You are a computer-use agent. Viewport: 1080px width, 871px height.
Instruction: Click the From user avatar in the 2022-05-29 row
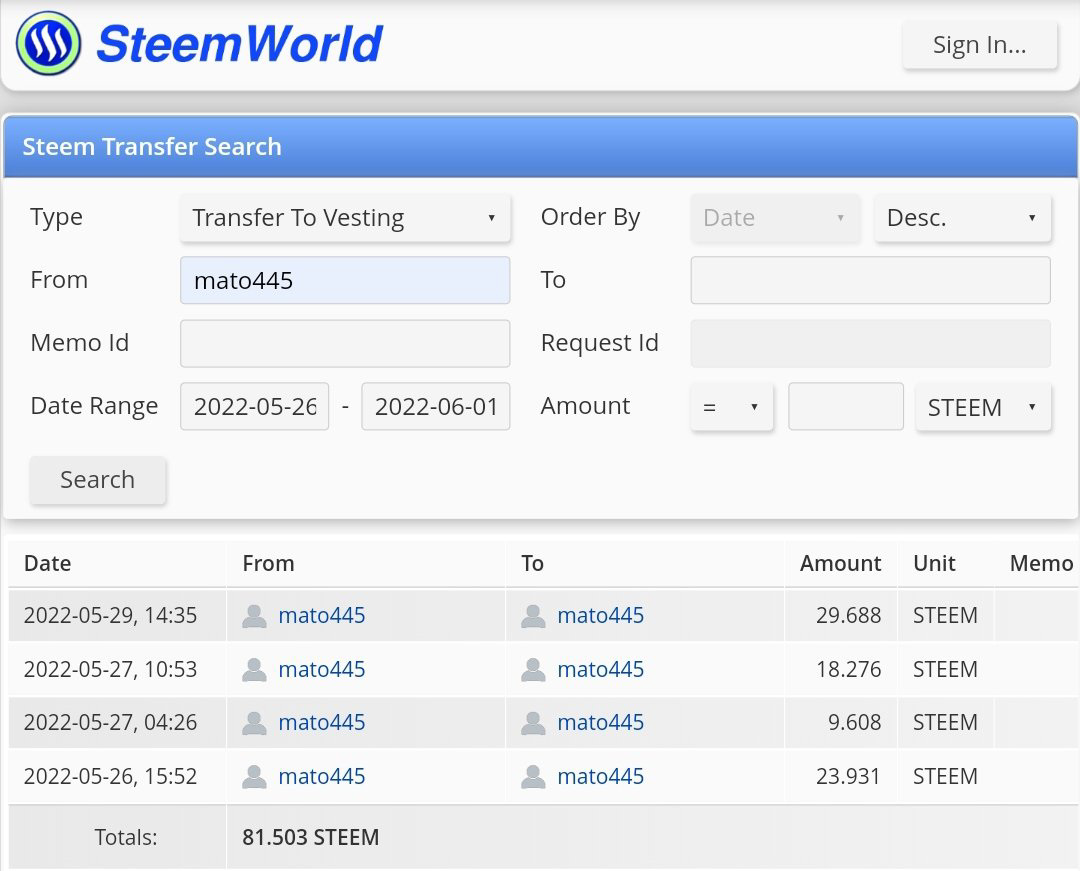(x=254, y=616)
